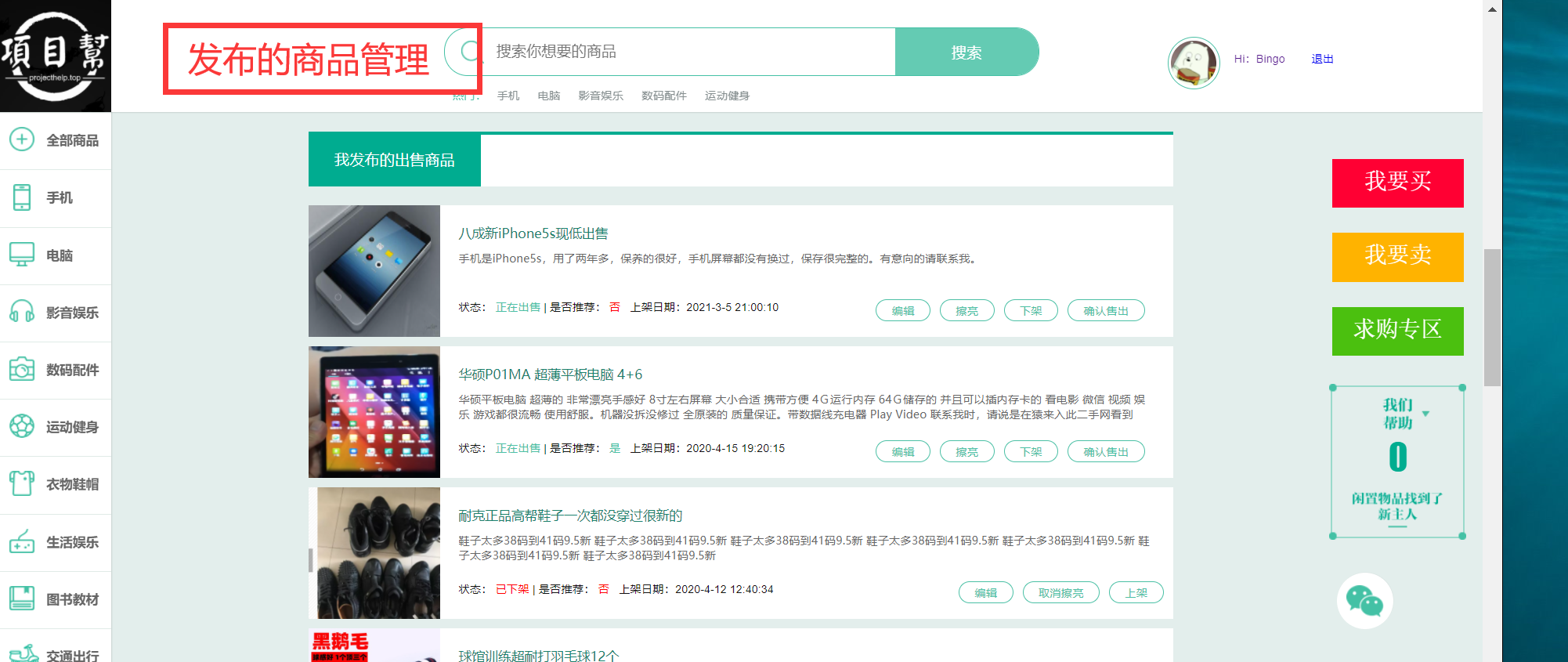
Task: Click 编辑 for the 华硕 tablet listing
Action: 903,451
